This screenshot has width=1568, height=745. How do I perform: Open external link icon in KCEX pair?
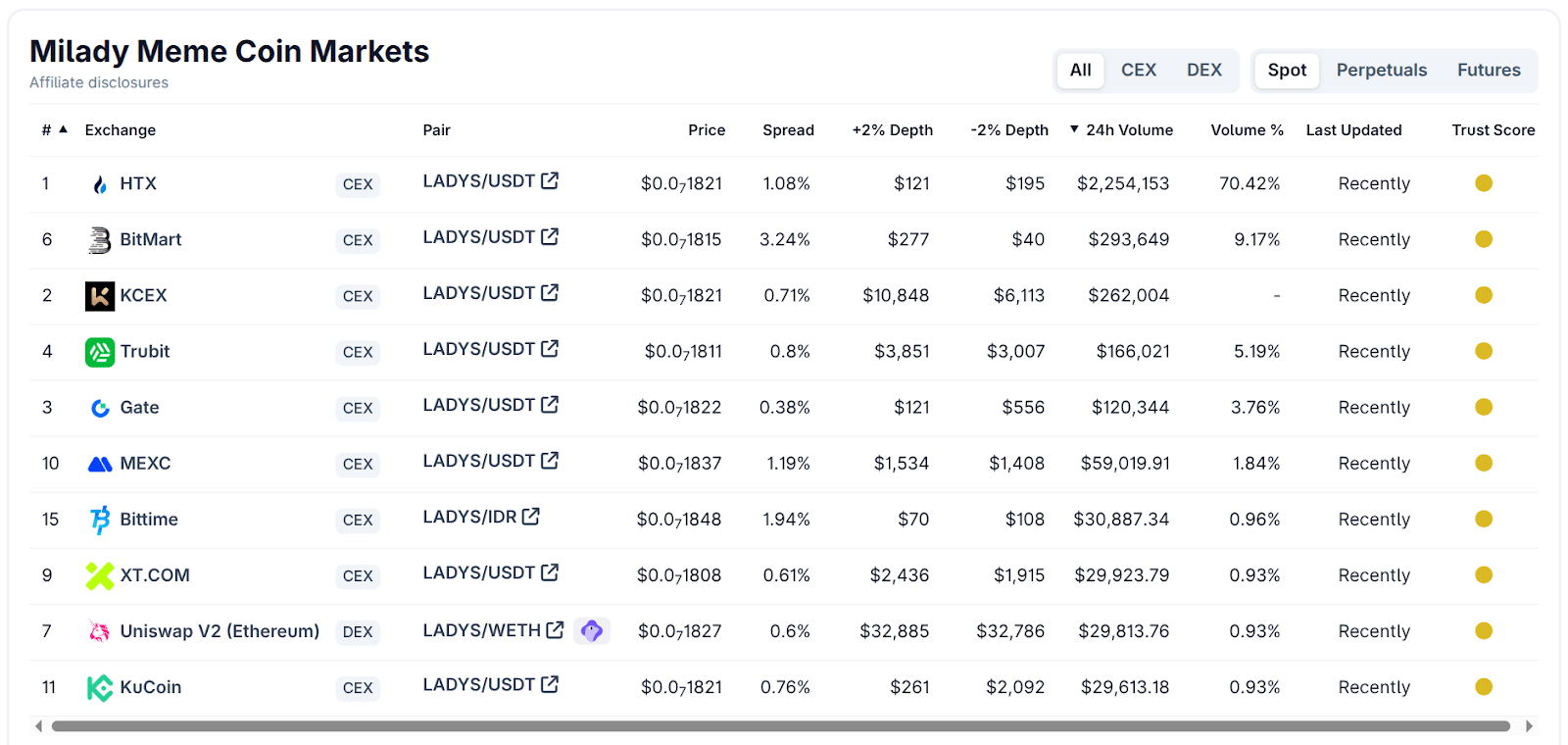(550, 292)
